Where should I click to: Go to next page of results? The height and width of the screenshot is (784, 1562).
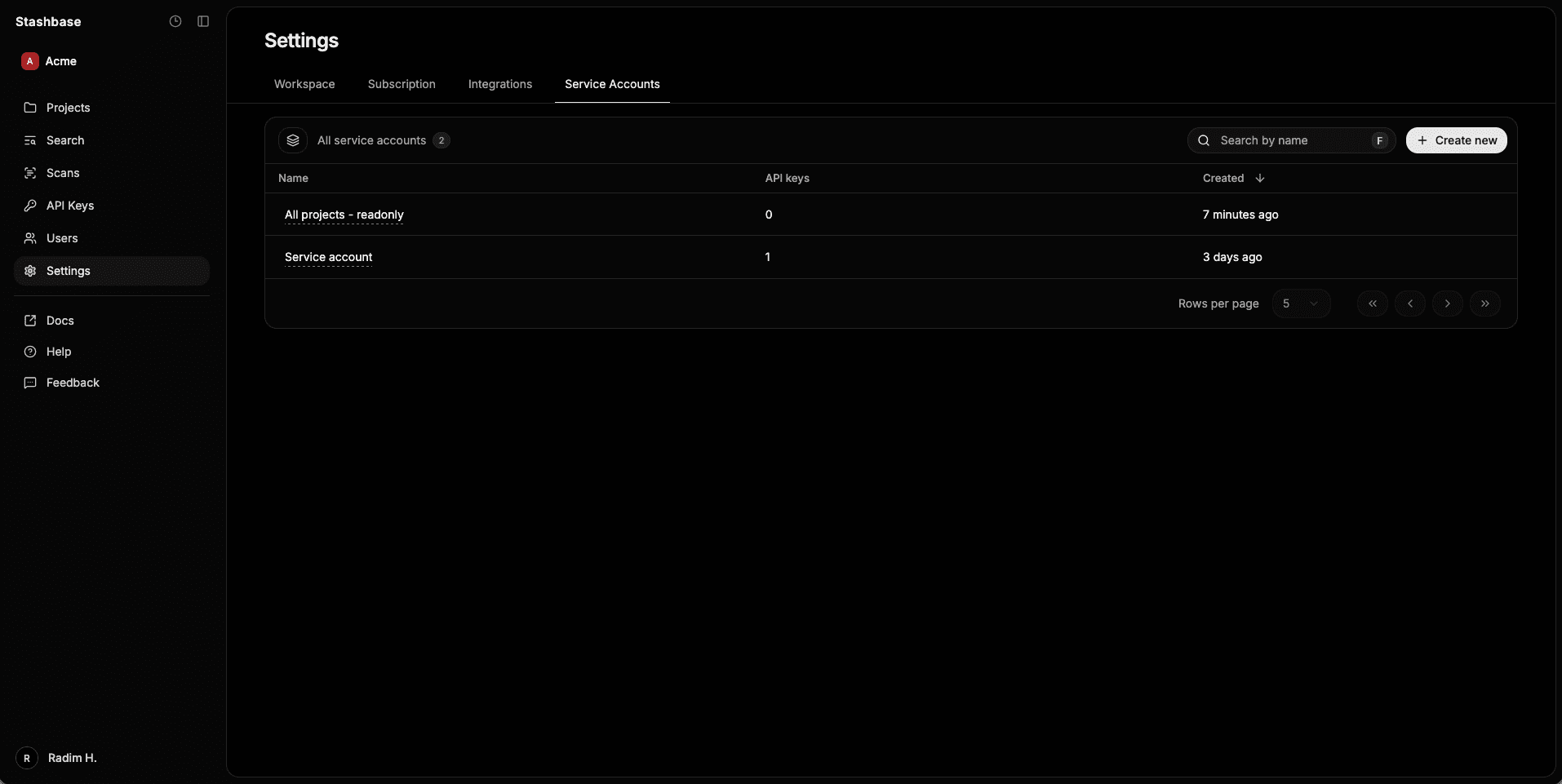point(1448,303)
